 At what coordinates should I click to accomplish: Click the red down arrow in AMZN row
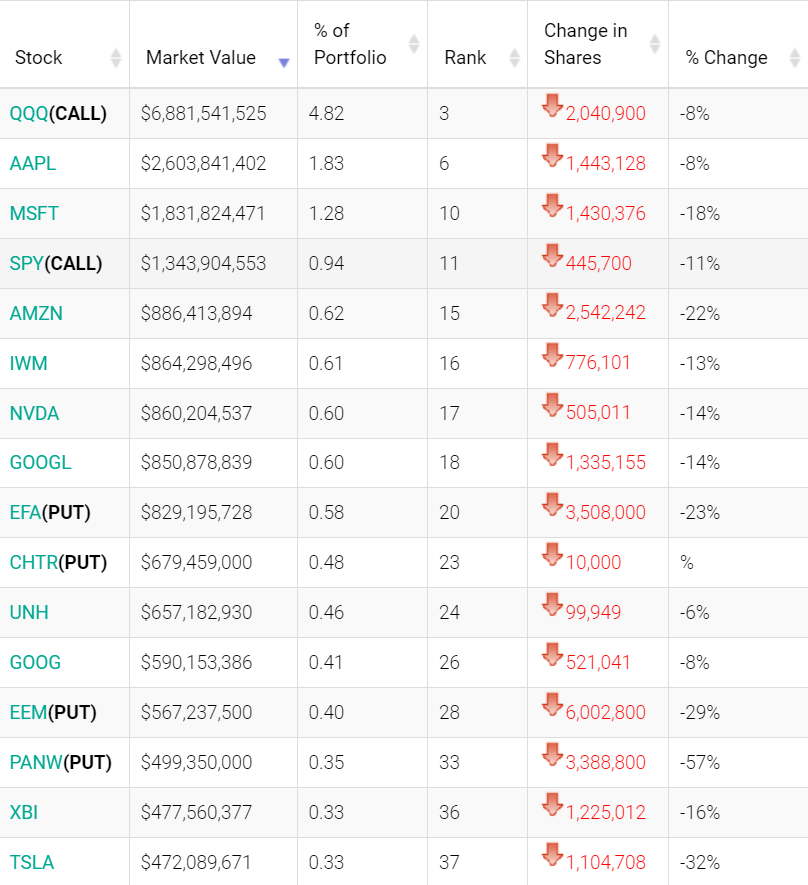[x=552, y=305]
